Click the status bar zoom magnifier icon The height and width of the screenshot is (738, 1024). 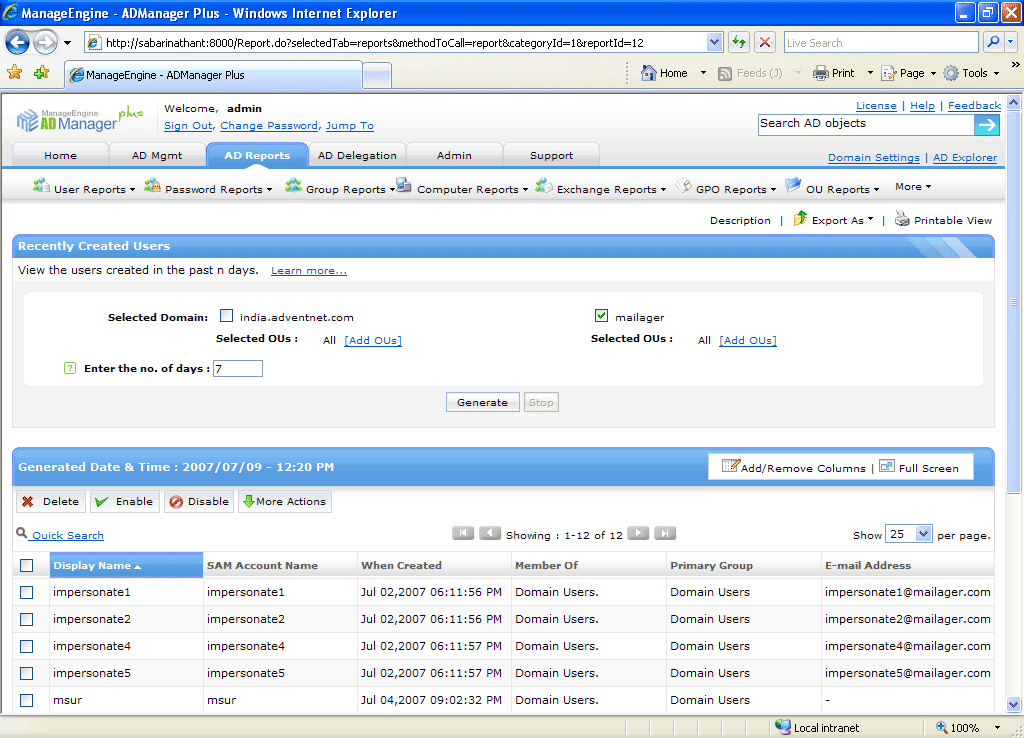pyautogui.click(x=942, y=727)
